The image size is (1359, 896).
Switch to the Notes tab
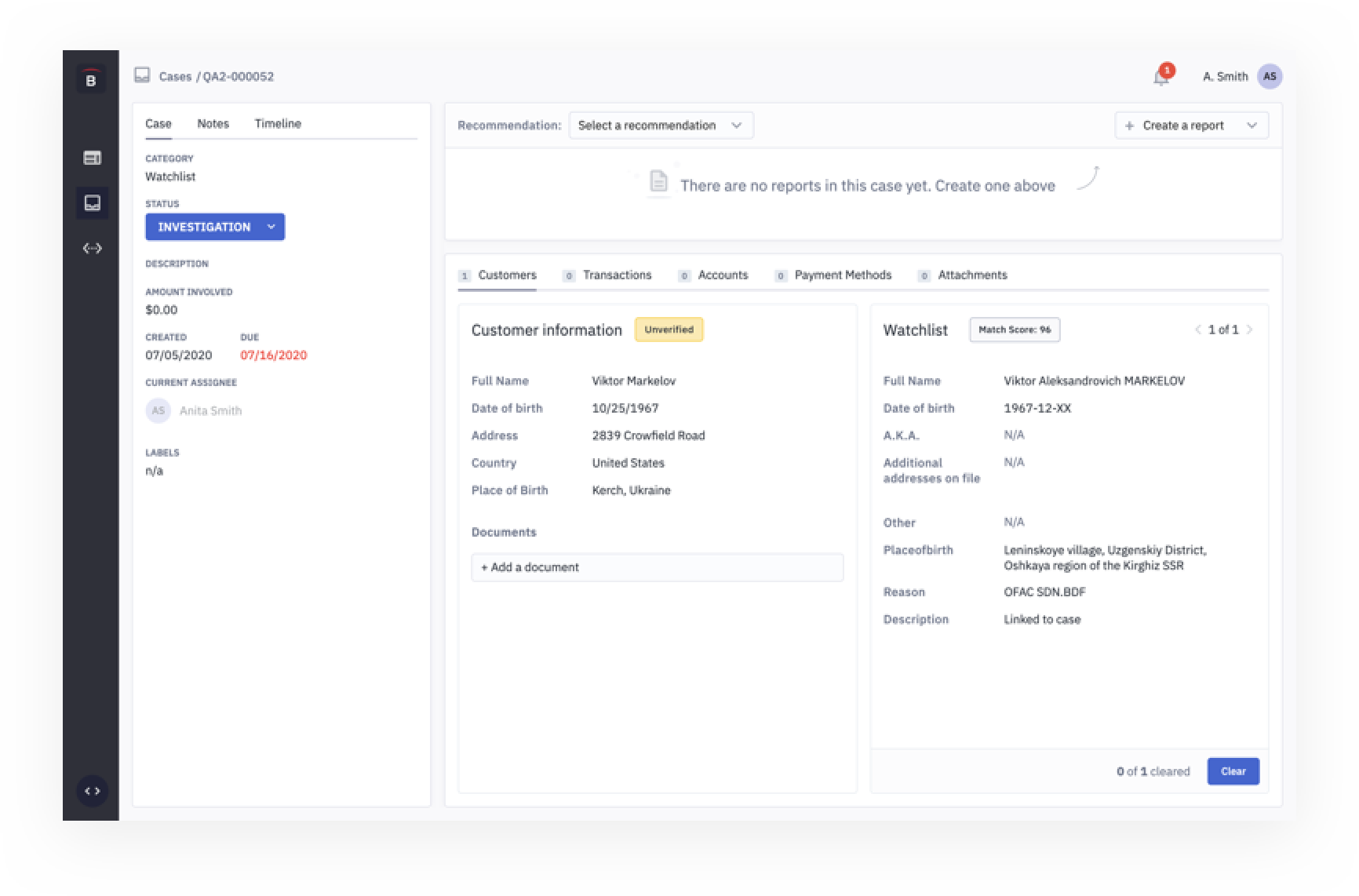213,124
